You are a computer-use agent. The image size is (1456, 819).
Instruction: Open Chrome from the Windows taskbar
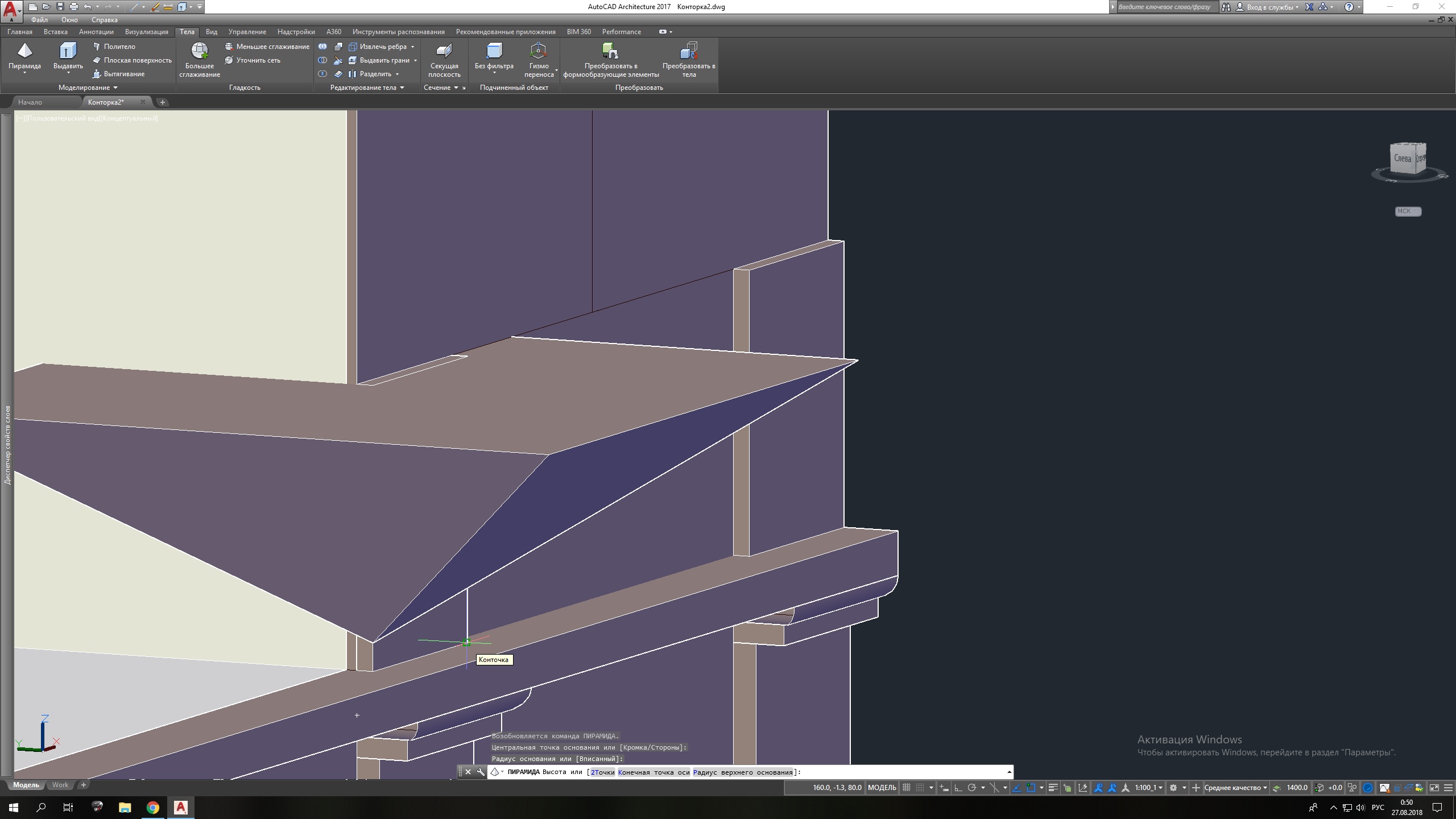pos(152,808)
